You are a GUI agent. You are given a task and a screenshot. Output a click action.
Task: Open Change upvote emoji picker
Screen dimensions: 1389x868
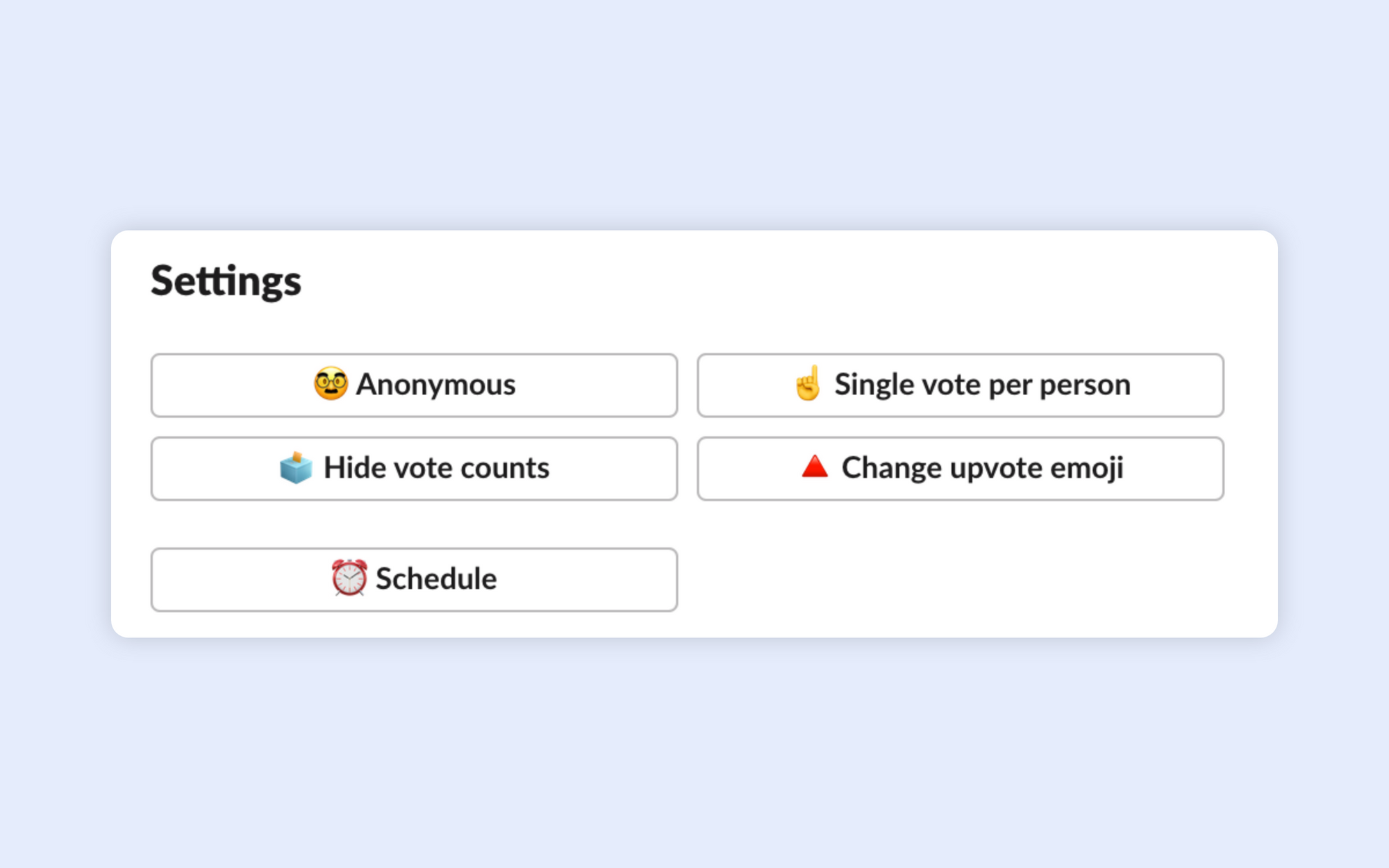[960, 469]
